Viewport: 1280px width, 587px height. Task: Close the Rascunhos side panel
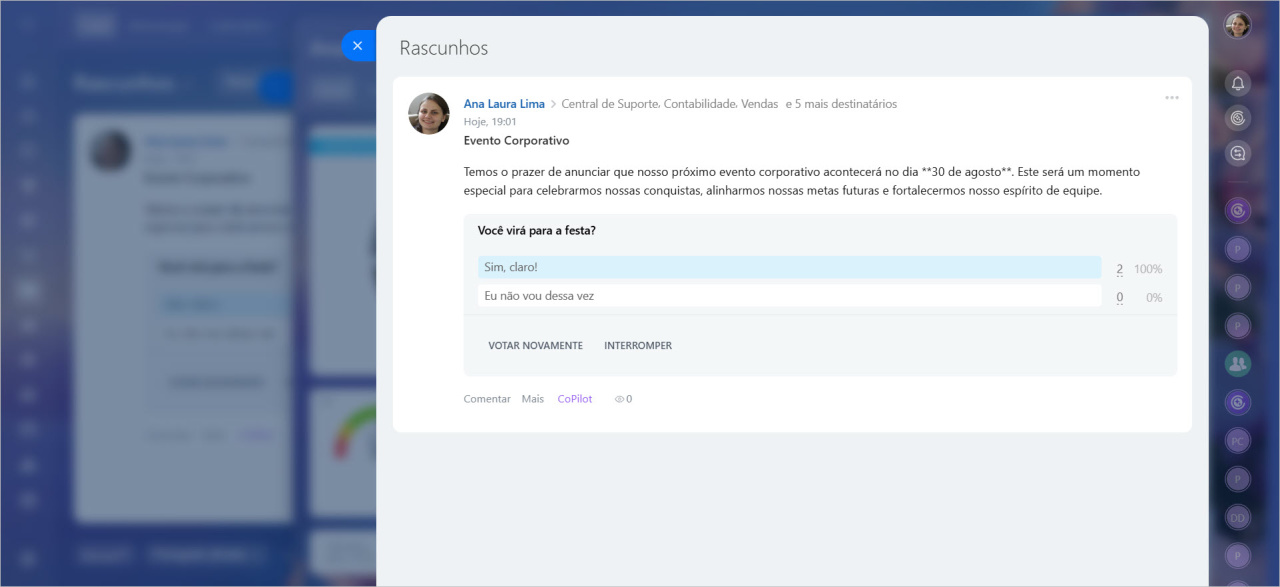[357, 46]
